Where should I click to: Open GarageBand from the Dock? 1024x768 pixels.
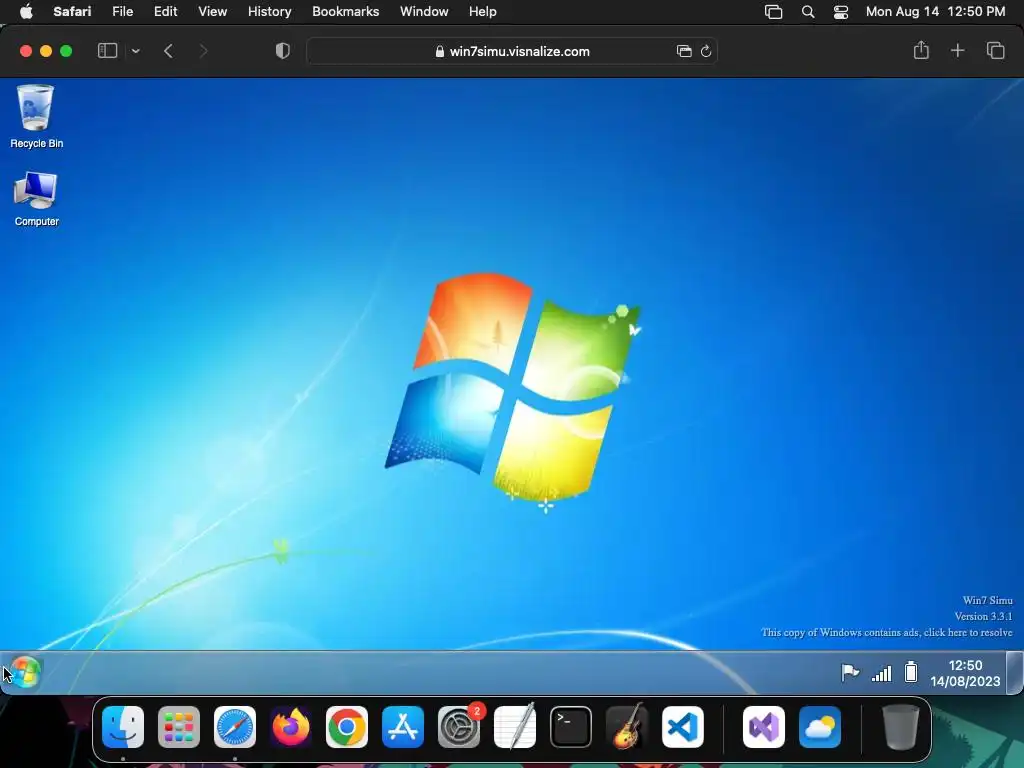point(627,726)
